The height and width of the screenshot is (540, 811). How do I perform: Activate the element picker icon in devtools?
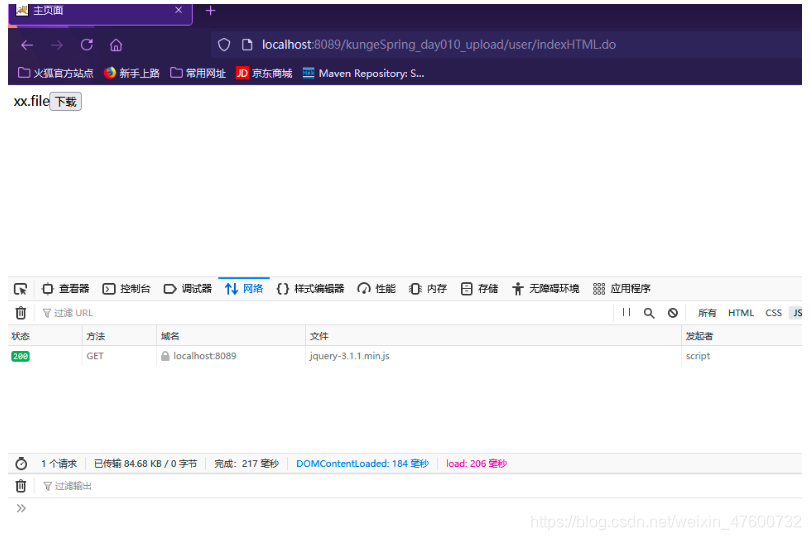(21, 289)
